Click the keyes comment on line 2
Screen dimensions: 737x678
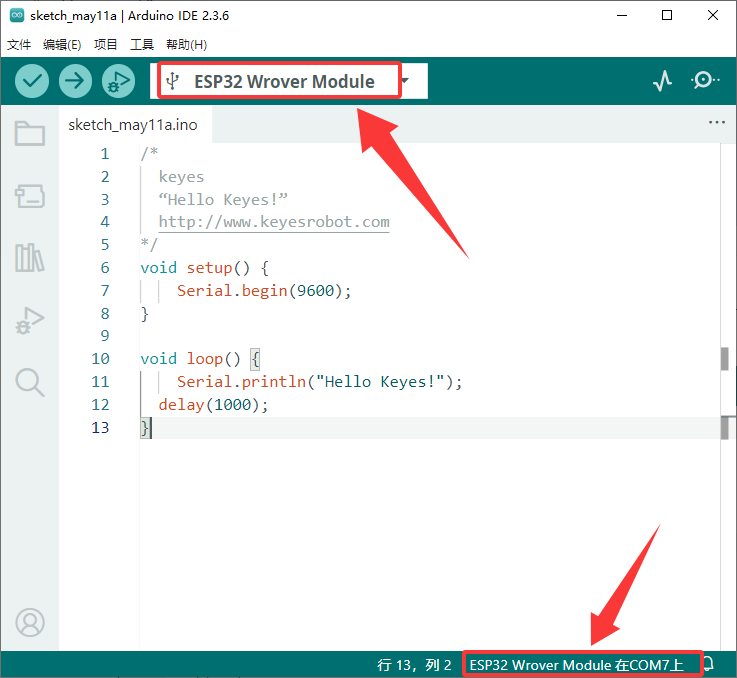[x=181, y=177]
